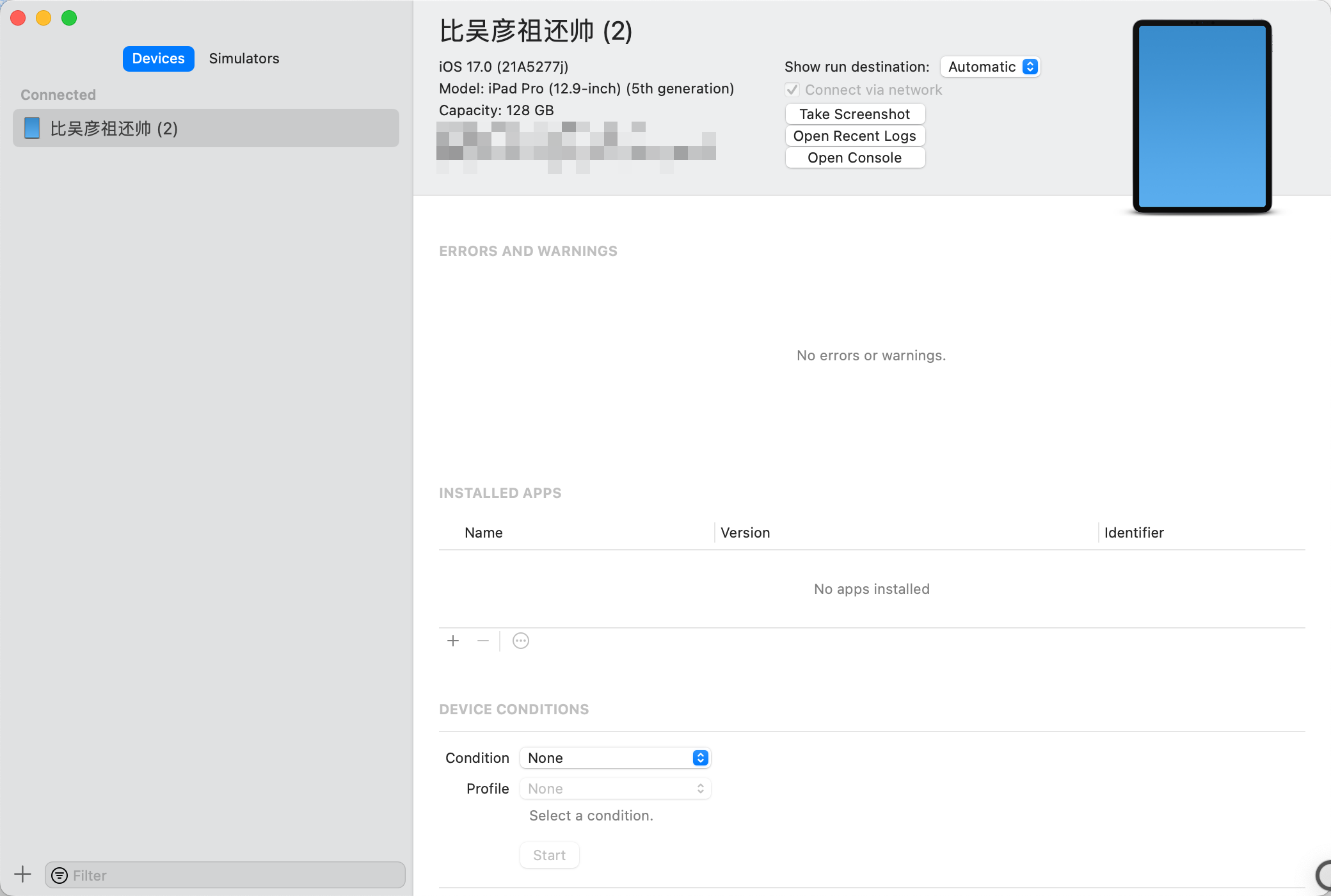Click the filter icon in search field
Screen dimensions: 1331x896
point(60,876)
